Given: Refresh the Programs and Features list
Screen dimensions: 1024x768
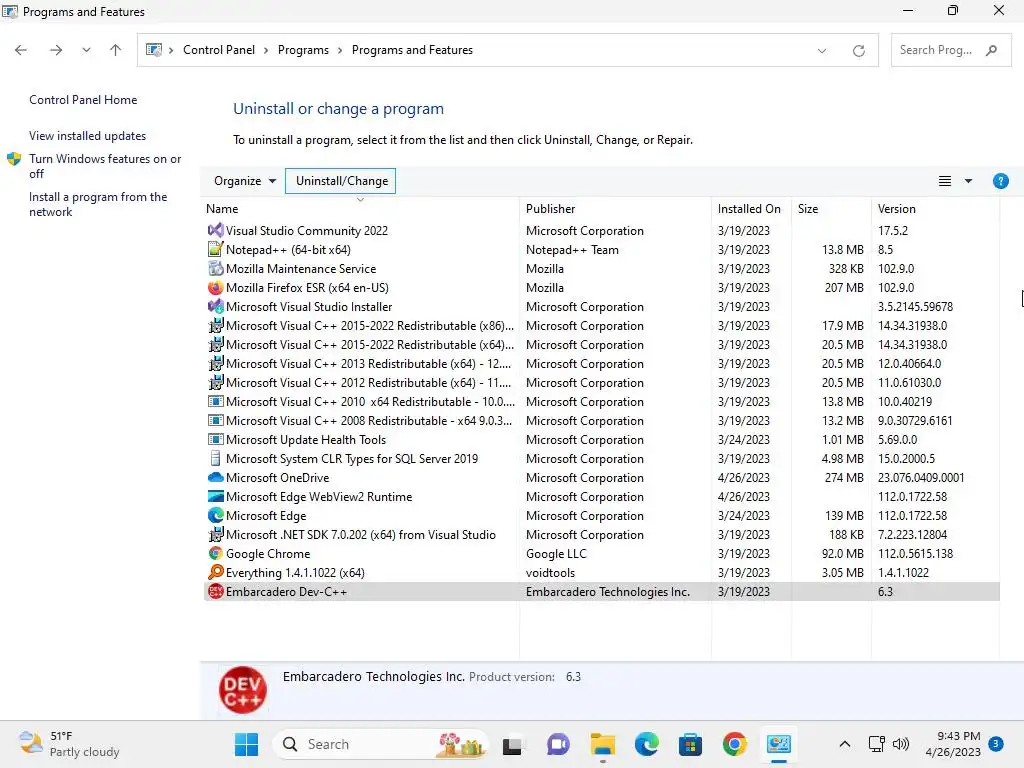Looking at the screenshot, I should point(858,50).
